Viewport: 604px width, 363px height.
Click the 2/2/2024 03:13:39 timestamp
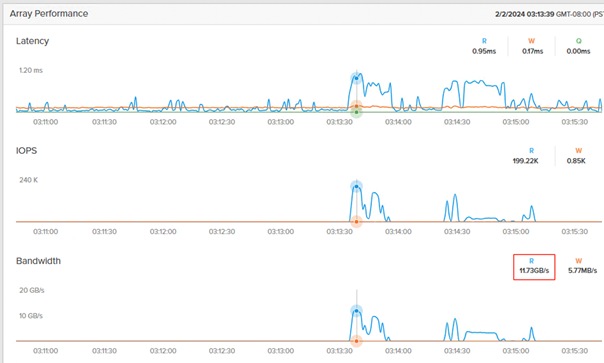click(x=524, y=14)
